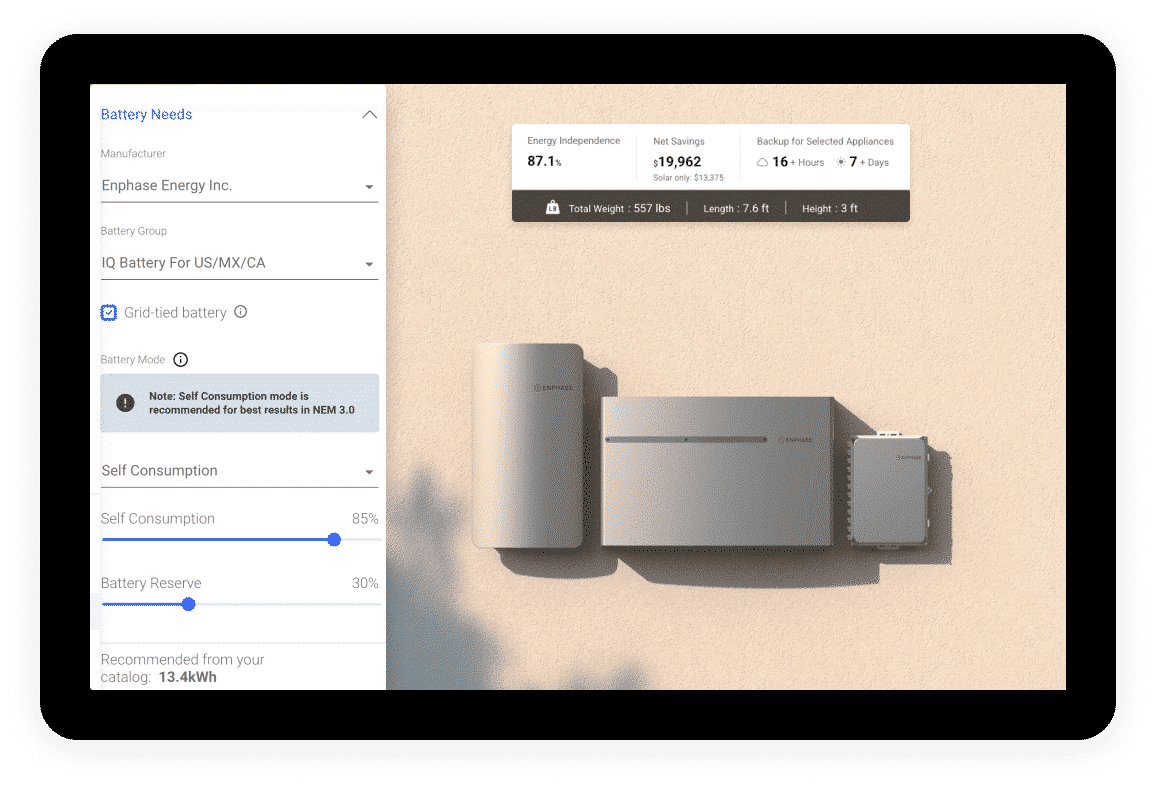Click the sun icon beside 7 + Days
Image resolution: width=1156 pixels, height=786 pixels.
tap(840, 162)
